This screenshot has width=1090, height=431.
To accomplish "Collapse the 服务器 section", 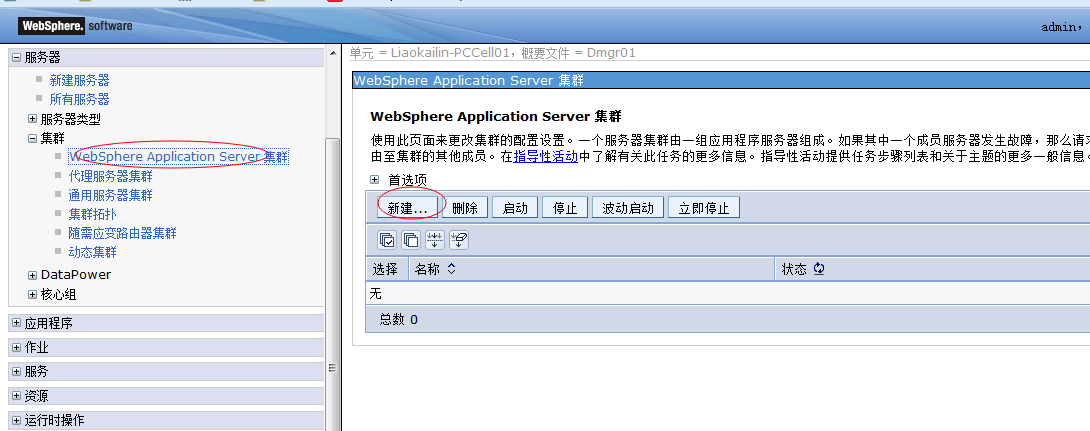I will [x=16, y=58].
